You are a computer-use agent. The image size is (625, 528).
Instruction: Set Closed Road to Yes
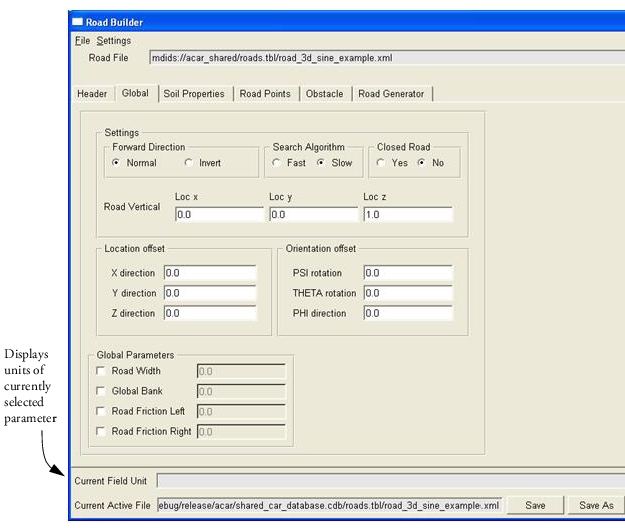(381, 163)
